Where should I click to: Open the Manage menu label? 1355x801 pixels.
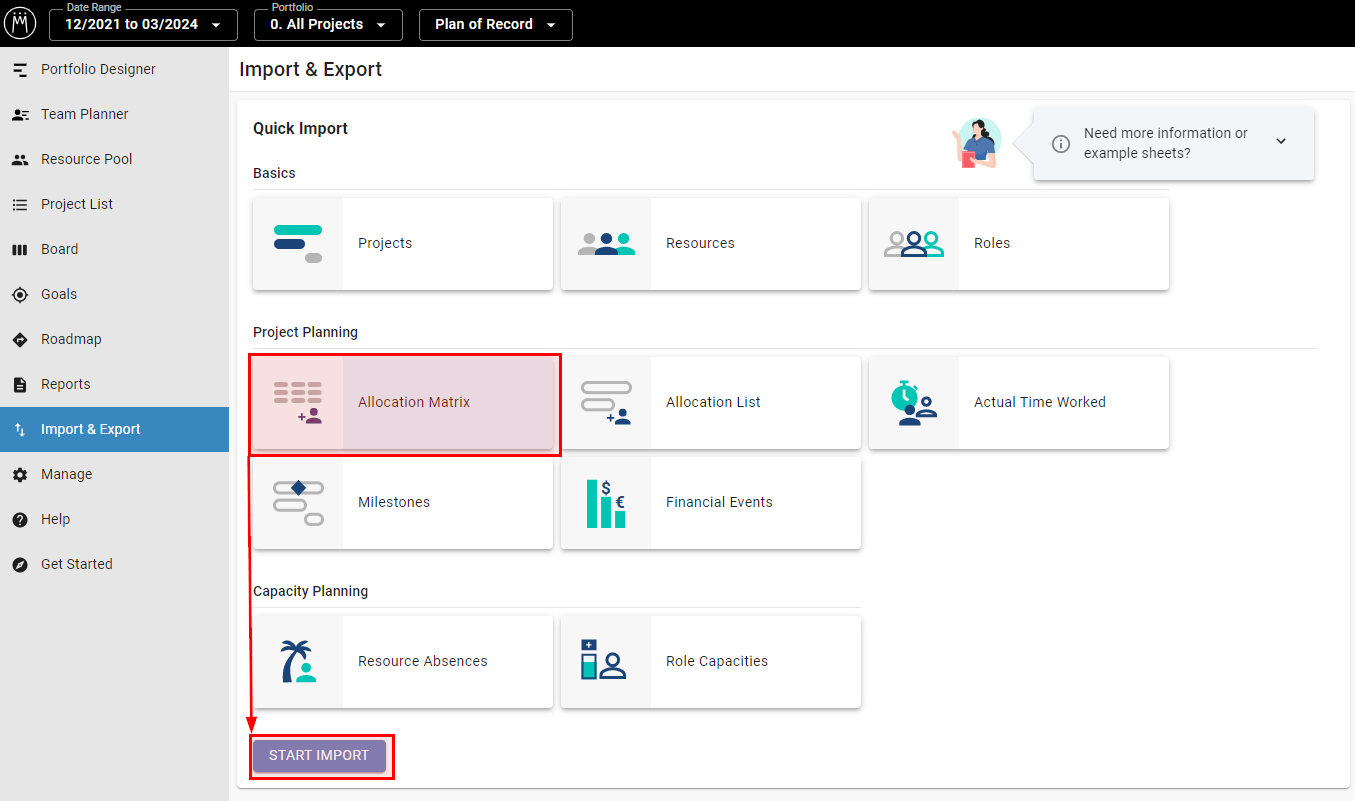(66, 474)
